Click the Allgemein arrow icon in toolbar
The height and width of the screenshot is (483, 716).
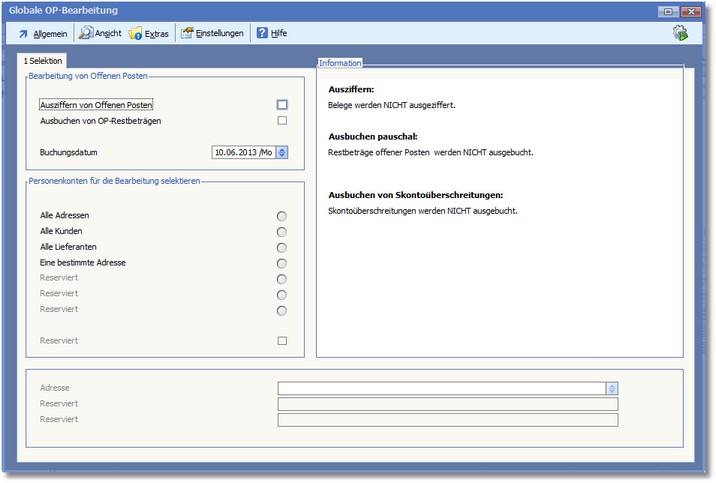22,33
